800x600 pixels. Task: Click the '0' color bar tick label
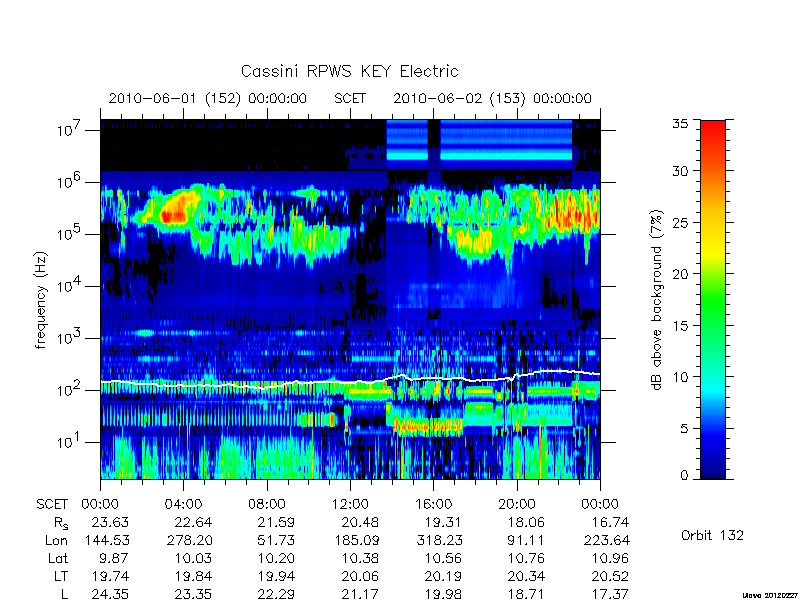tap(684, 475)
